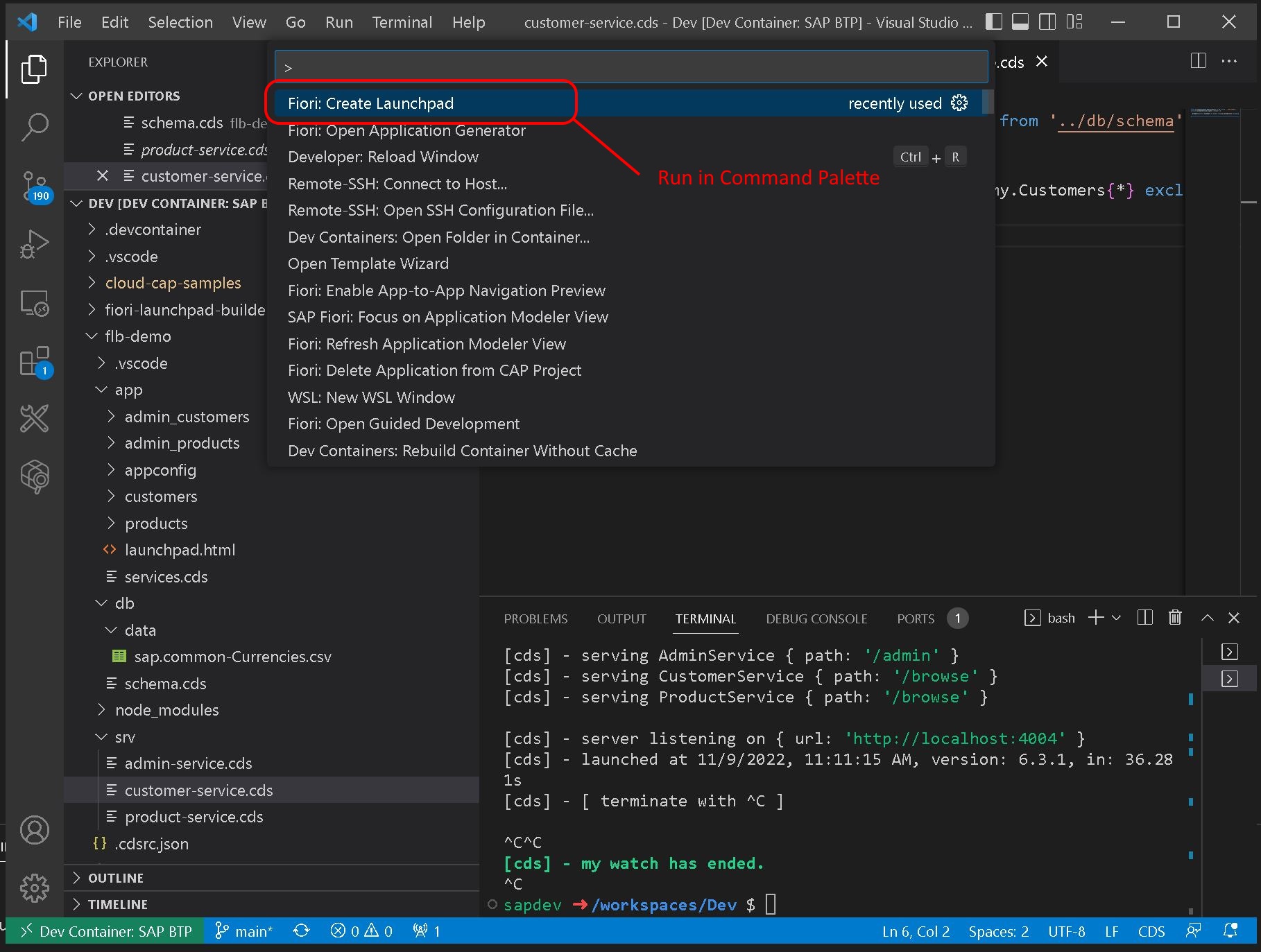The image size is (1261, 952).
Task: Switch to the PROBLEMS tab
Action: 535,618
